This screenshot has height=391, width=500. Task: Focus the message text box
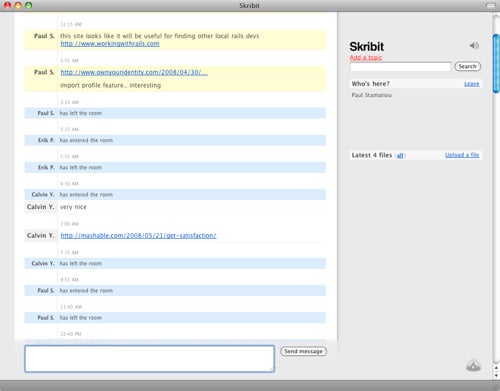150,359
